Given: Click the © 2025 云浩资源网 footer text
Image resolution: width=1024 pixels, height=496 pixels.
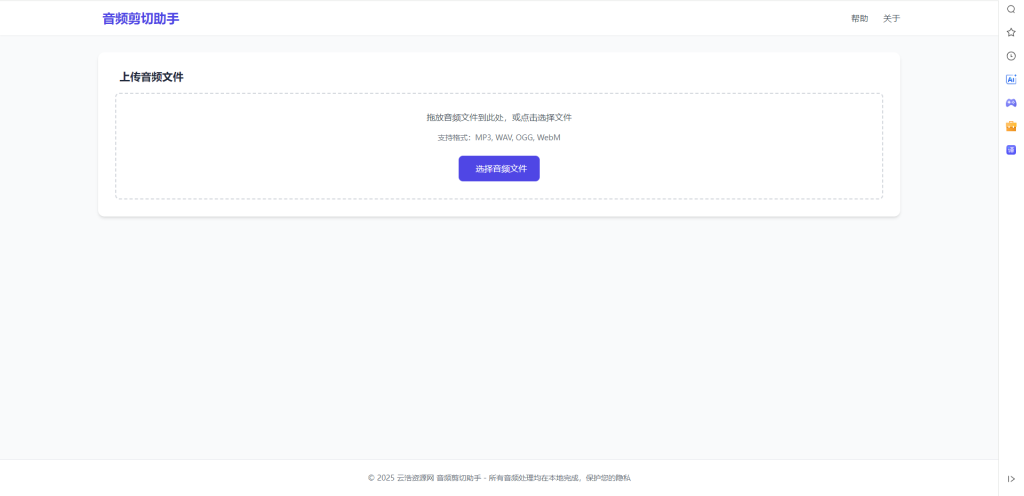Looking at the screenshot, I should tap(499, 478).
